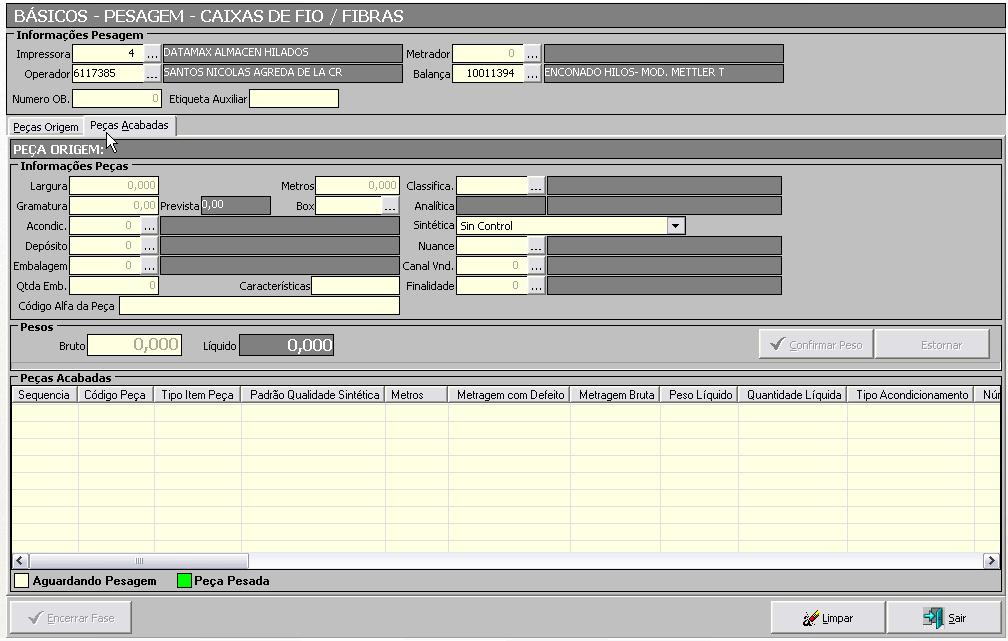Image resolution: width=1008 pixels, height=641 pixels.
Task: Click the Sair exit button
Action: pos(945,618)
